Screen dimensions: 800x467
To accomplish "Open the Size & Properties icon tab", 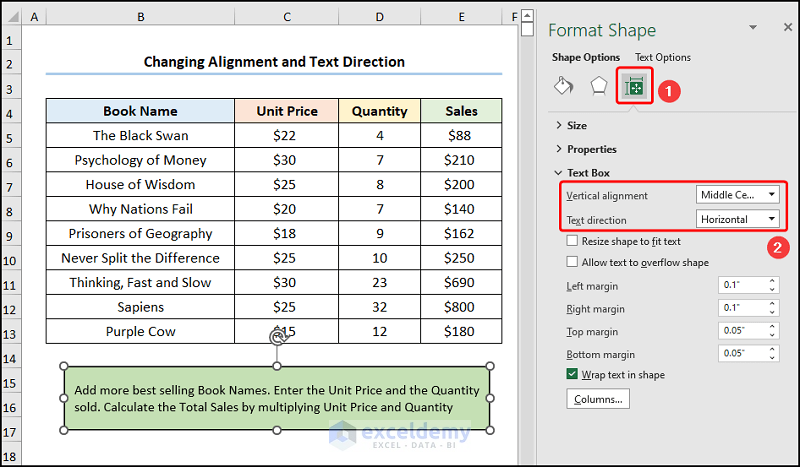I will point(634,87).
